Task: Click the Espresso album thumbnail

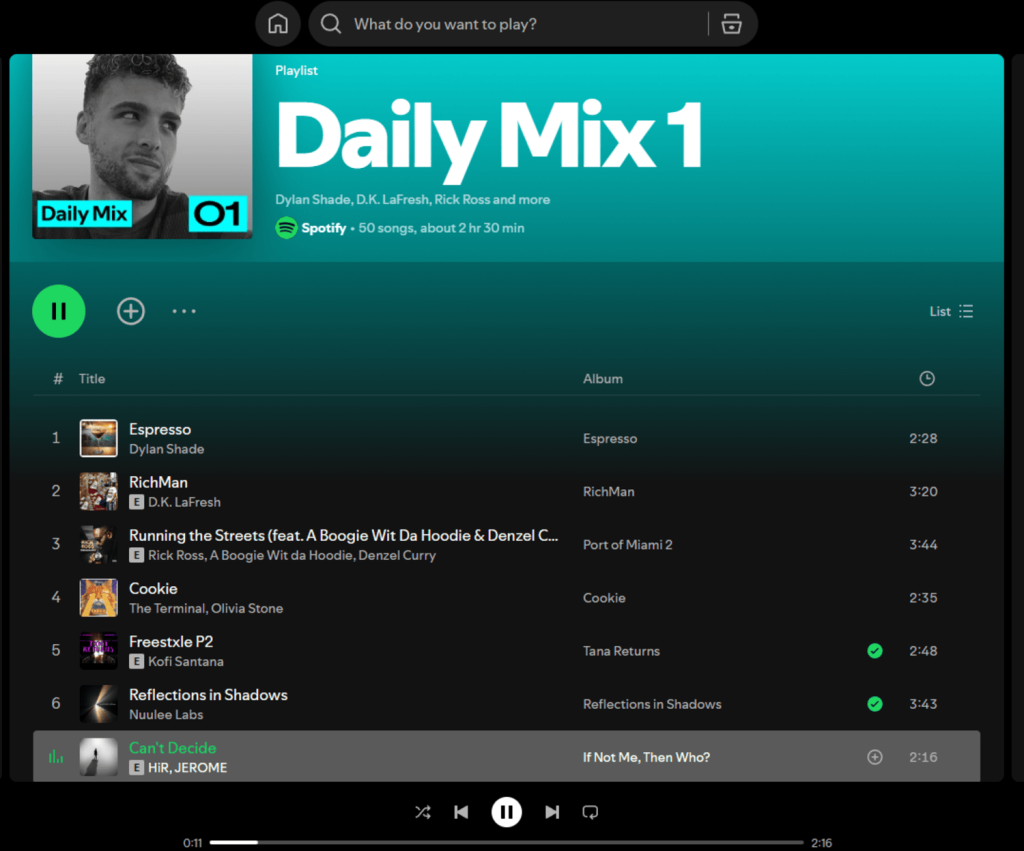Action: point(99,438)
